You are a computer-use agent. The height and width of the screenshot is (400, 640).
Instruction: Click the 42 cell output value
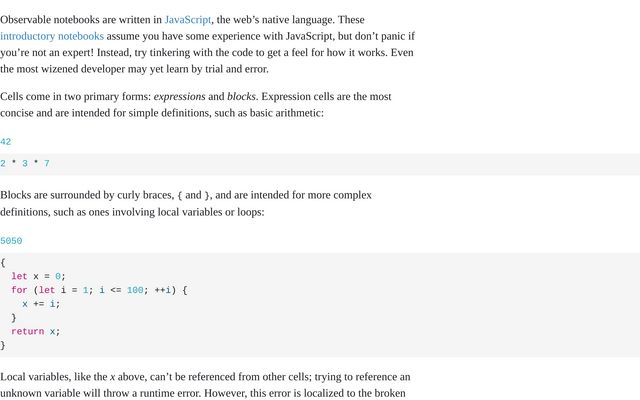click(x=6, y=142)
